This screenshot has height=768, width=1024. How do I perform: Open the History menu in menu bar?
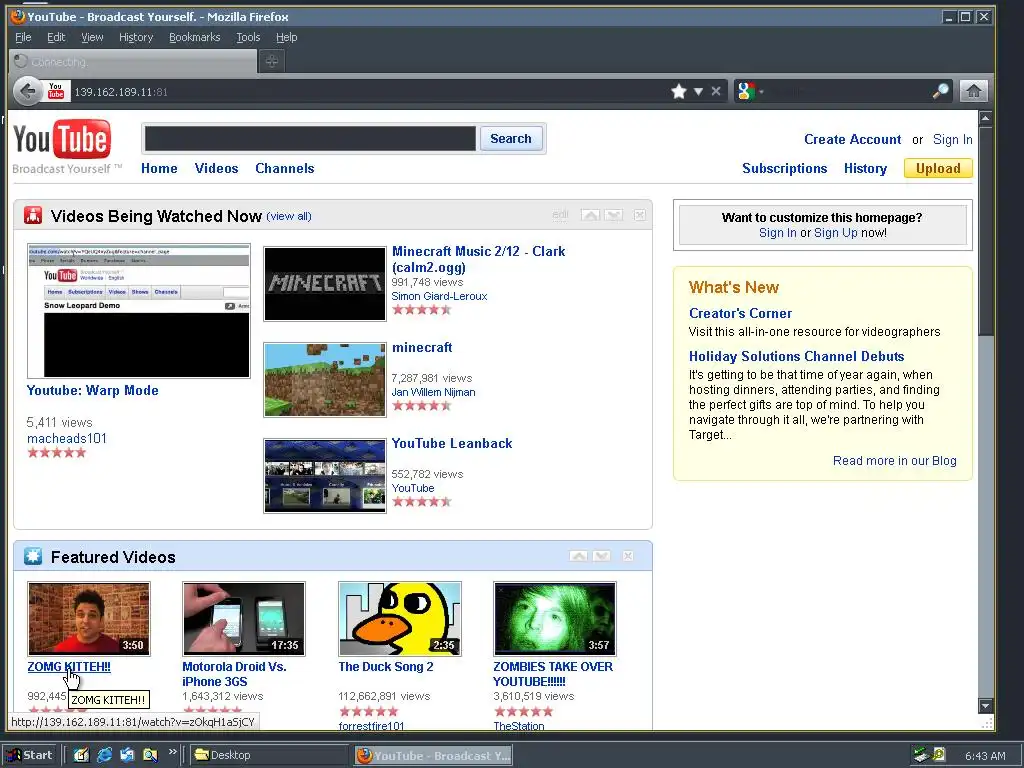click(136, 37)
